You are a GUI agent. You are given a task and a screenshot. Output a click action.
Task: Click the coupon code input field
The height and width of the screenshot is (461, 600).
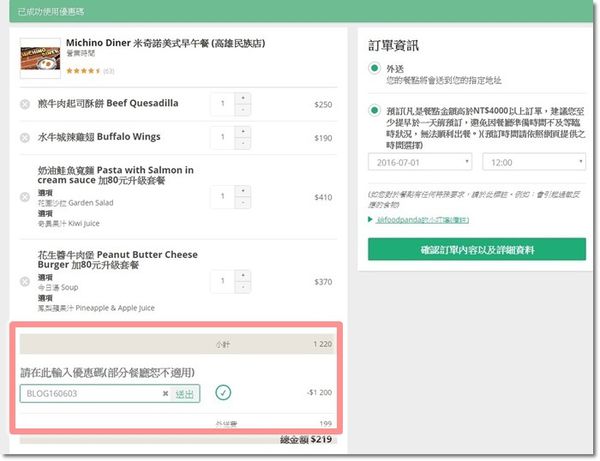click(90, 394)
